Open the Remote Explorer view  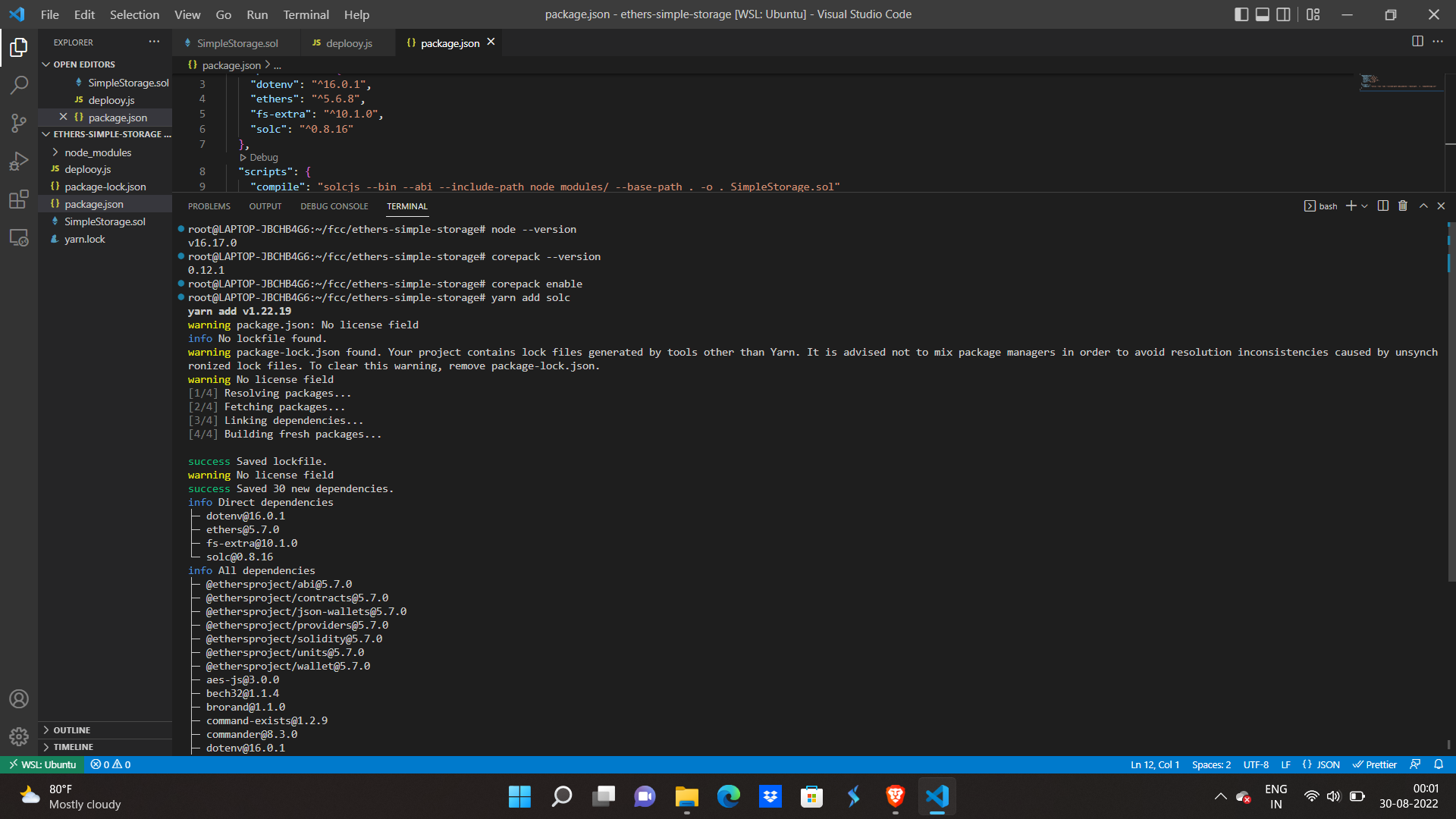pos(19,237)
